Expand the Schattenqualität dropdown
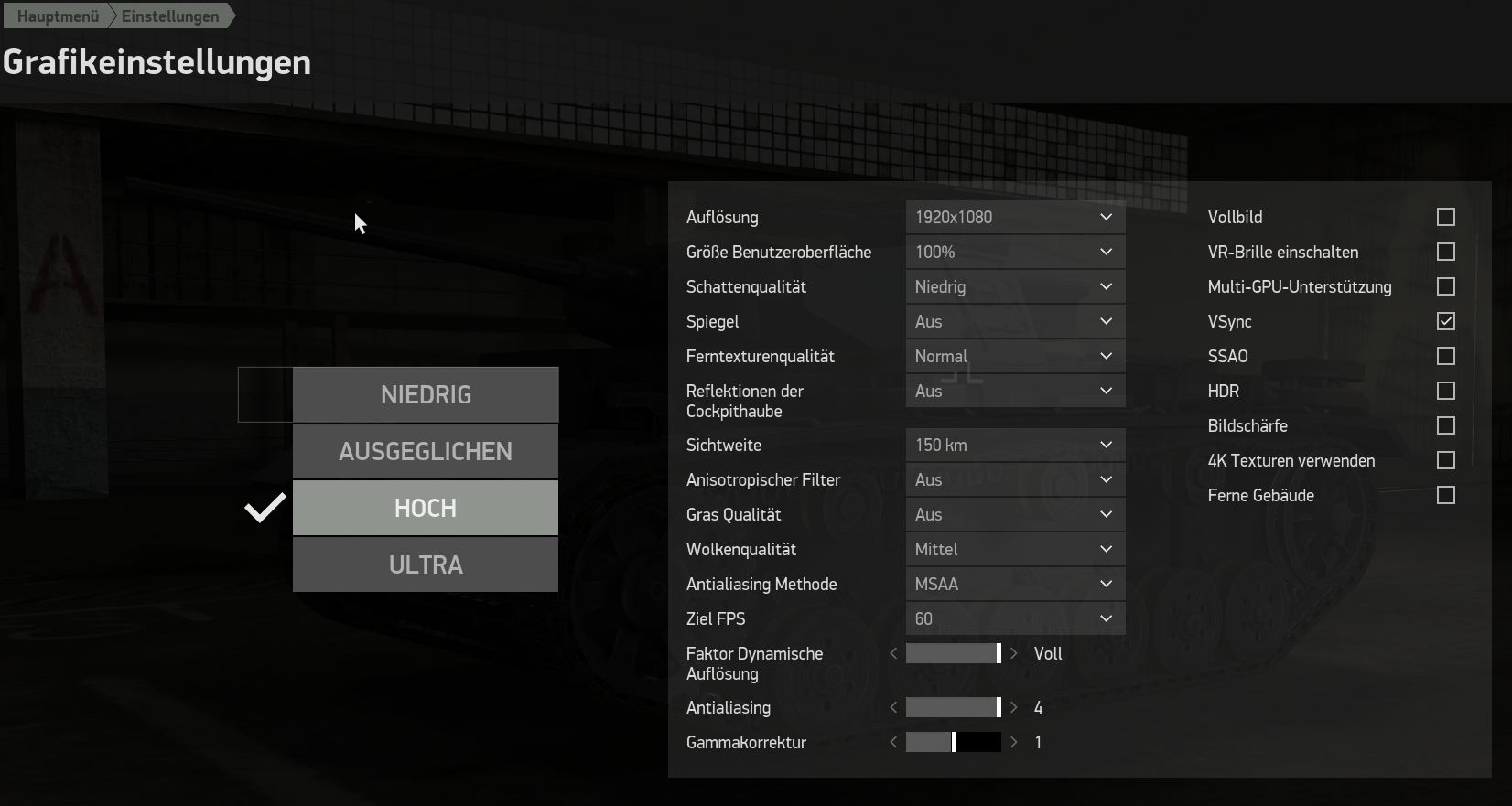Image resolution: width=1512 pixels, height=806 pixels. [x=1015, y=286]
